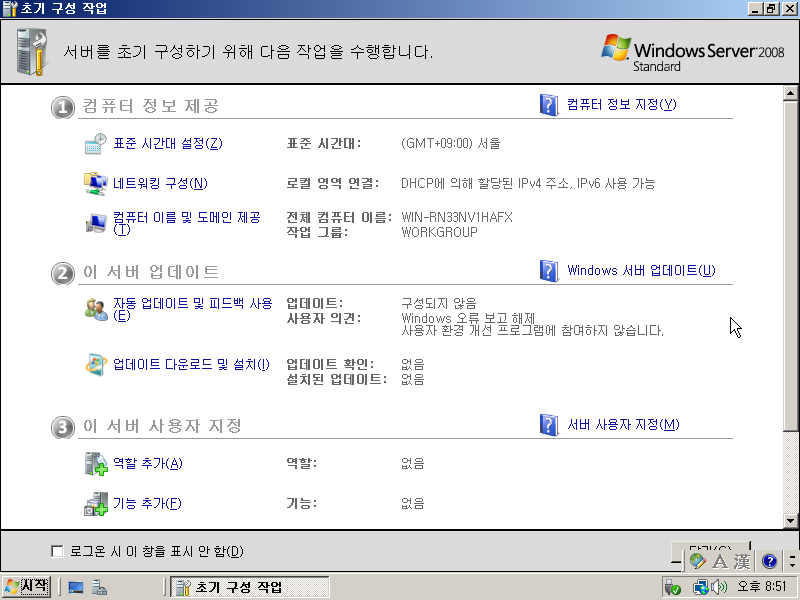Click the networking configuration icon

pyautogui.click(x=95, y=184)
